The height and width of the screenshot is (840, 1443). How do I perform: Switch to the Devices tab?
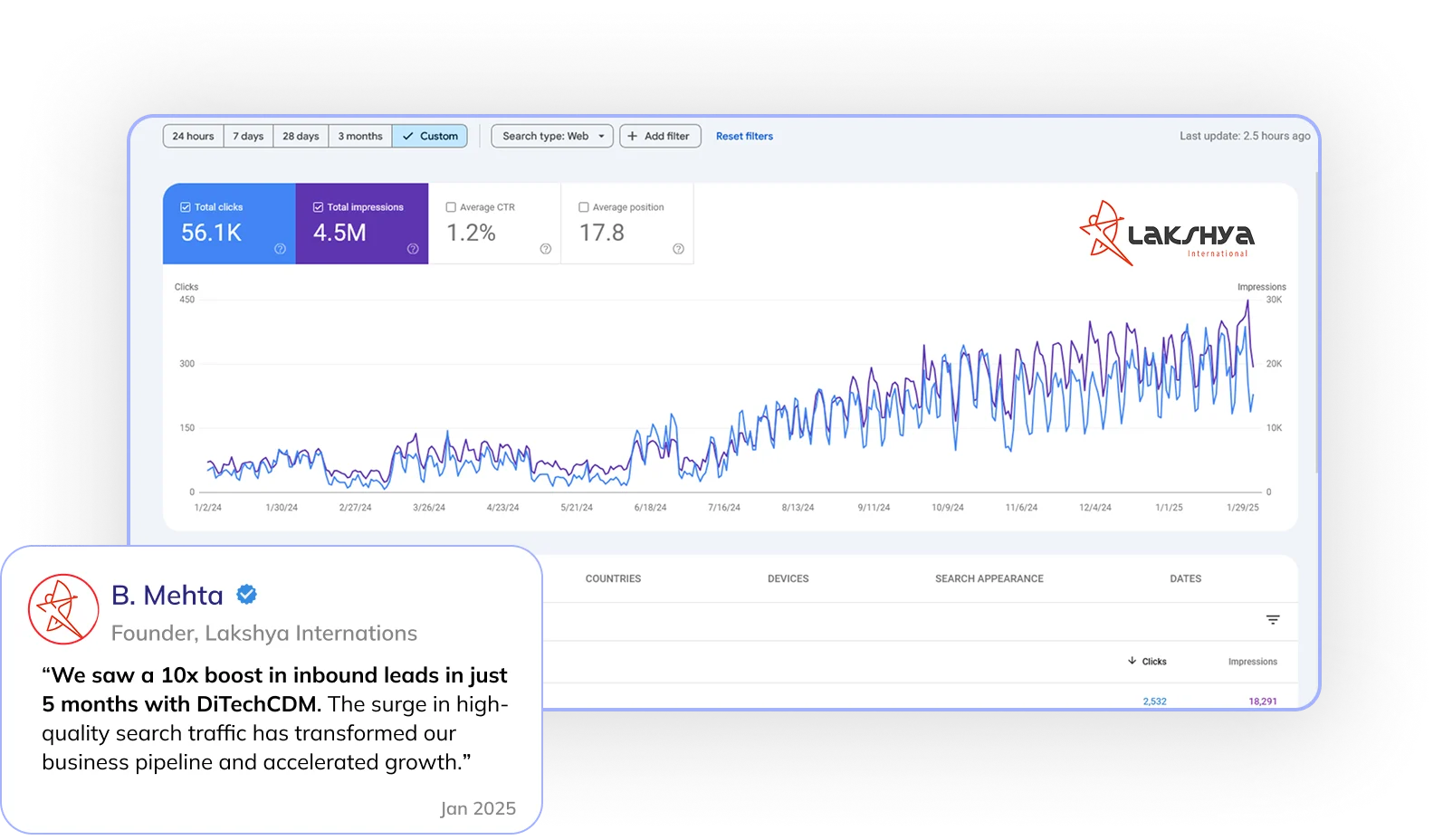pos(788,578)
